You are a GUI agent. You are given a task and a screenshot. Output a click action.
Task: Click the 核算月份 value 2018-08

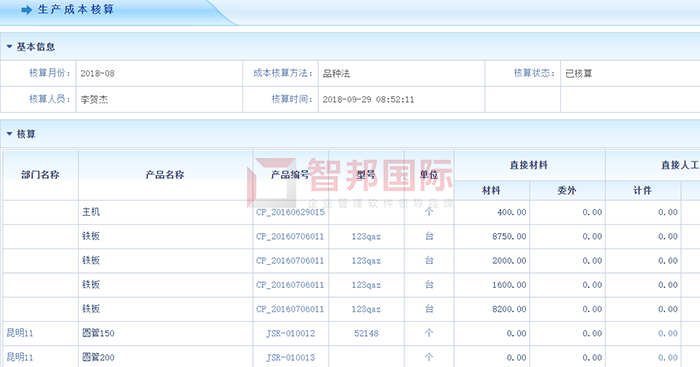(97, 73)
